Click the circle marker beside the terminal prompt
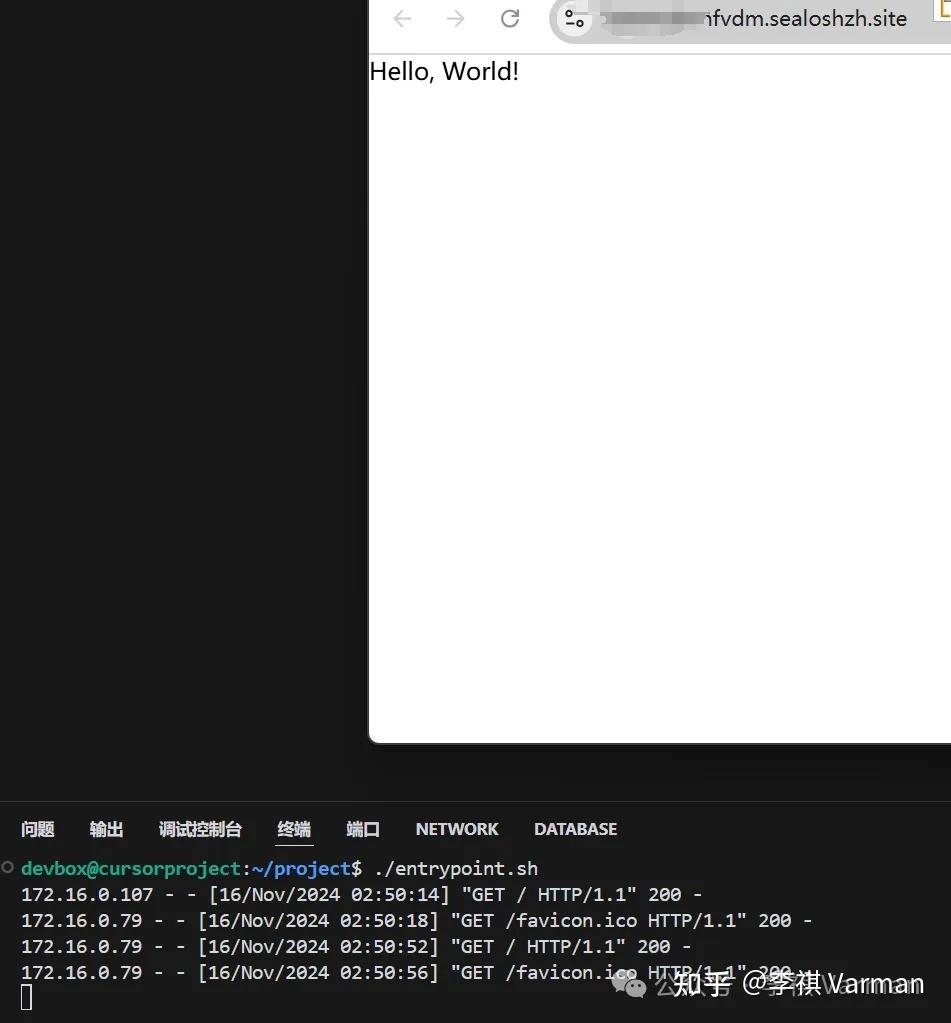Screen dimensions: 951x1023 click(7, 867)
